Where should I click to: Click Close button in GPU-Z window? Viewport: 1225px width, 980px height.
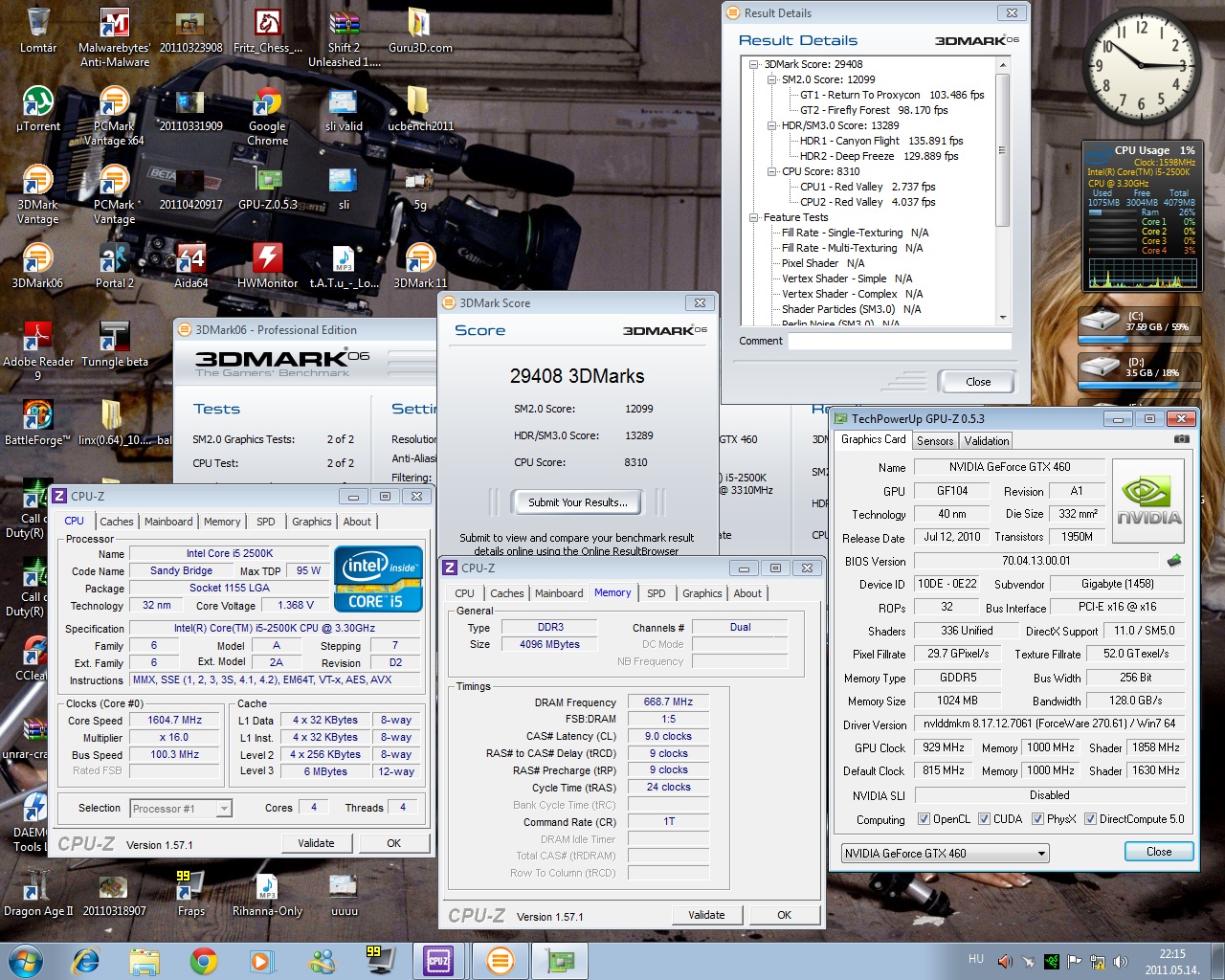[x=1158, y=852]
